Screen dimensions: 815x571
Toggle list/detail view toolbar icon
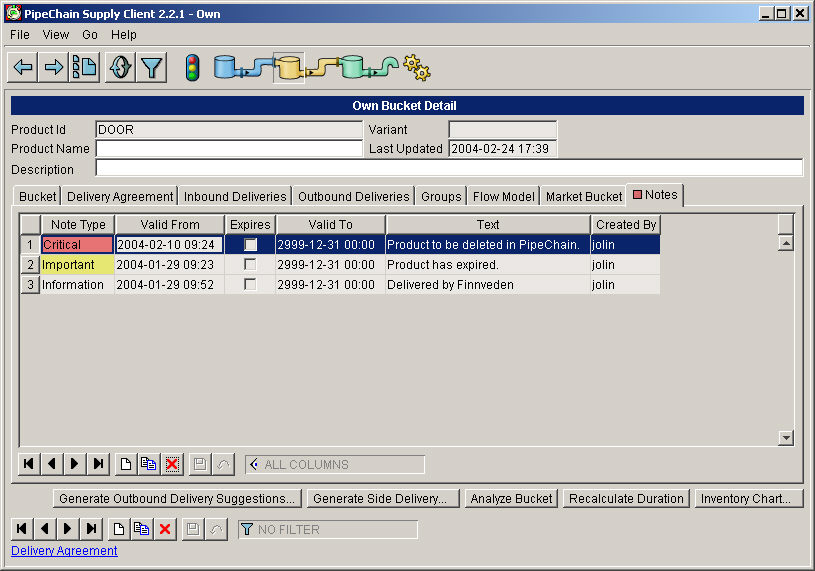click(84, 67)
